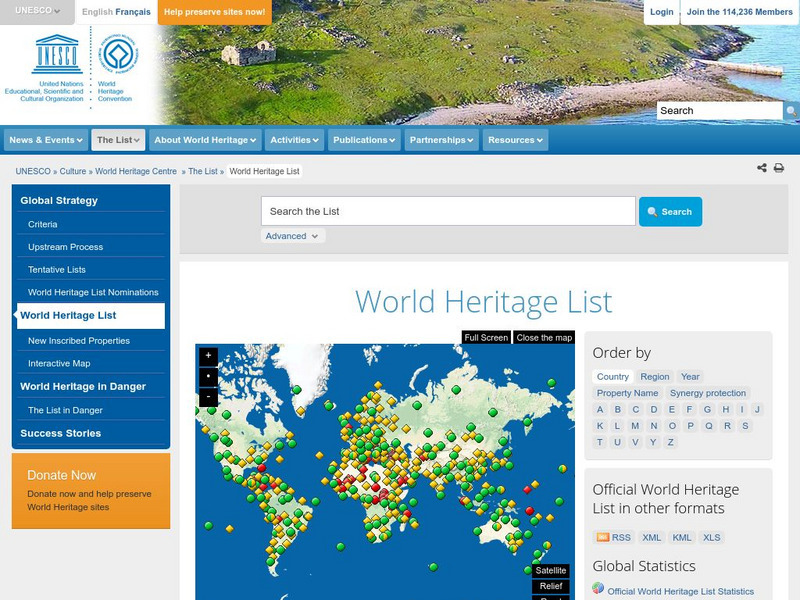Click the print icon near the breadcrumb
800x600 pixels.
[779, 168]
